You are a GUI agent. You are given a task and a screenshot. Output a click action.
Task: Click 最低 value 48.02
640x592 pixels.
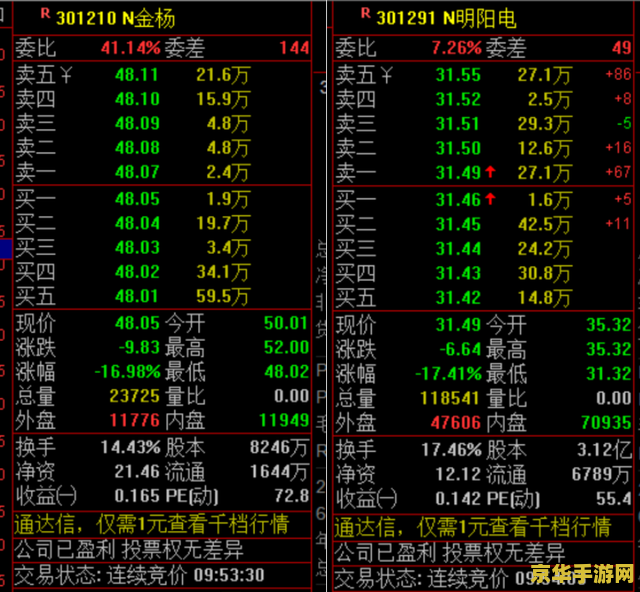[x=286, y=372]
